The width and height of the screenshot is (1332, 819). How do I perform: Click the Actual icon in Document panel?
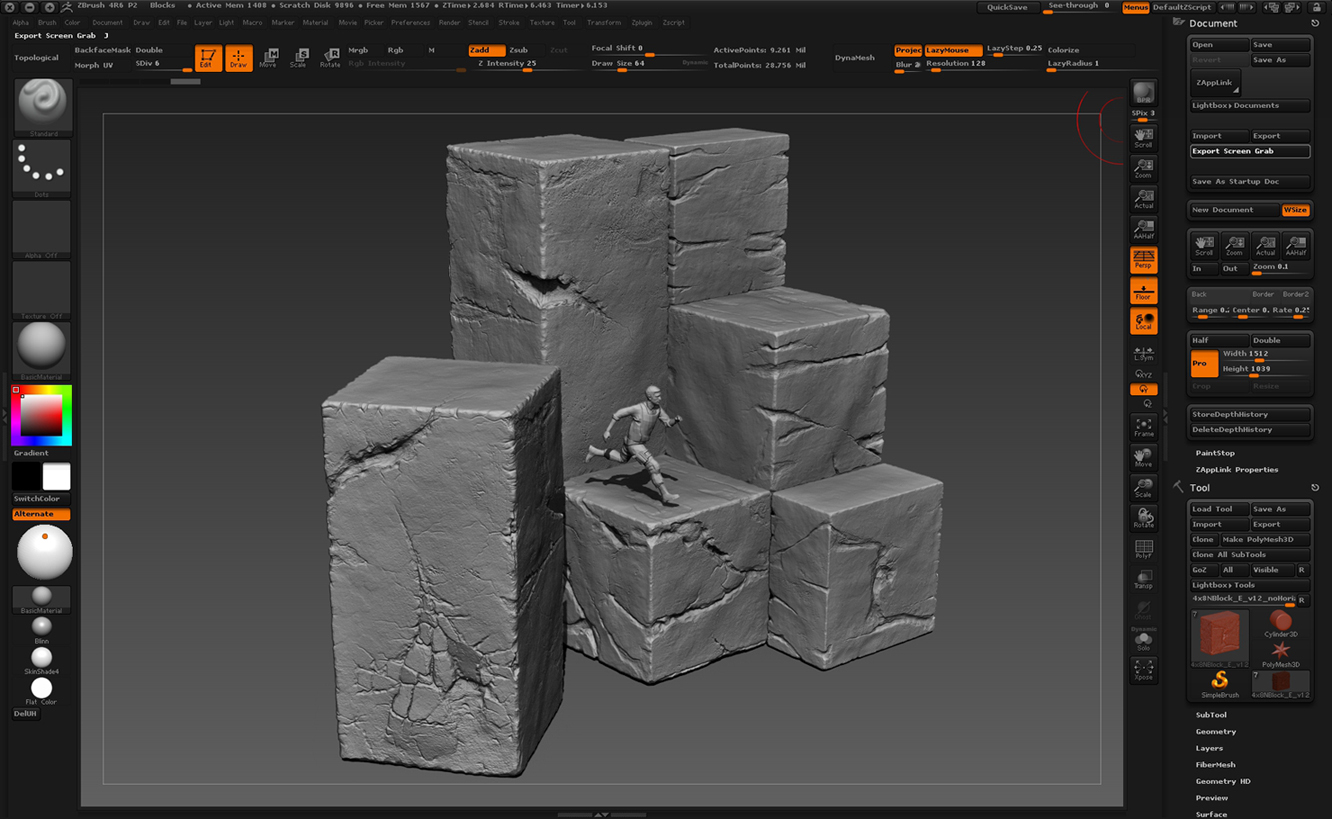click(x=1265, y=245)
